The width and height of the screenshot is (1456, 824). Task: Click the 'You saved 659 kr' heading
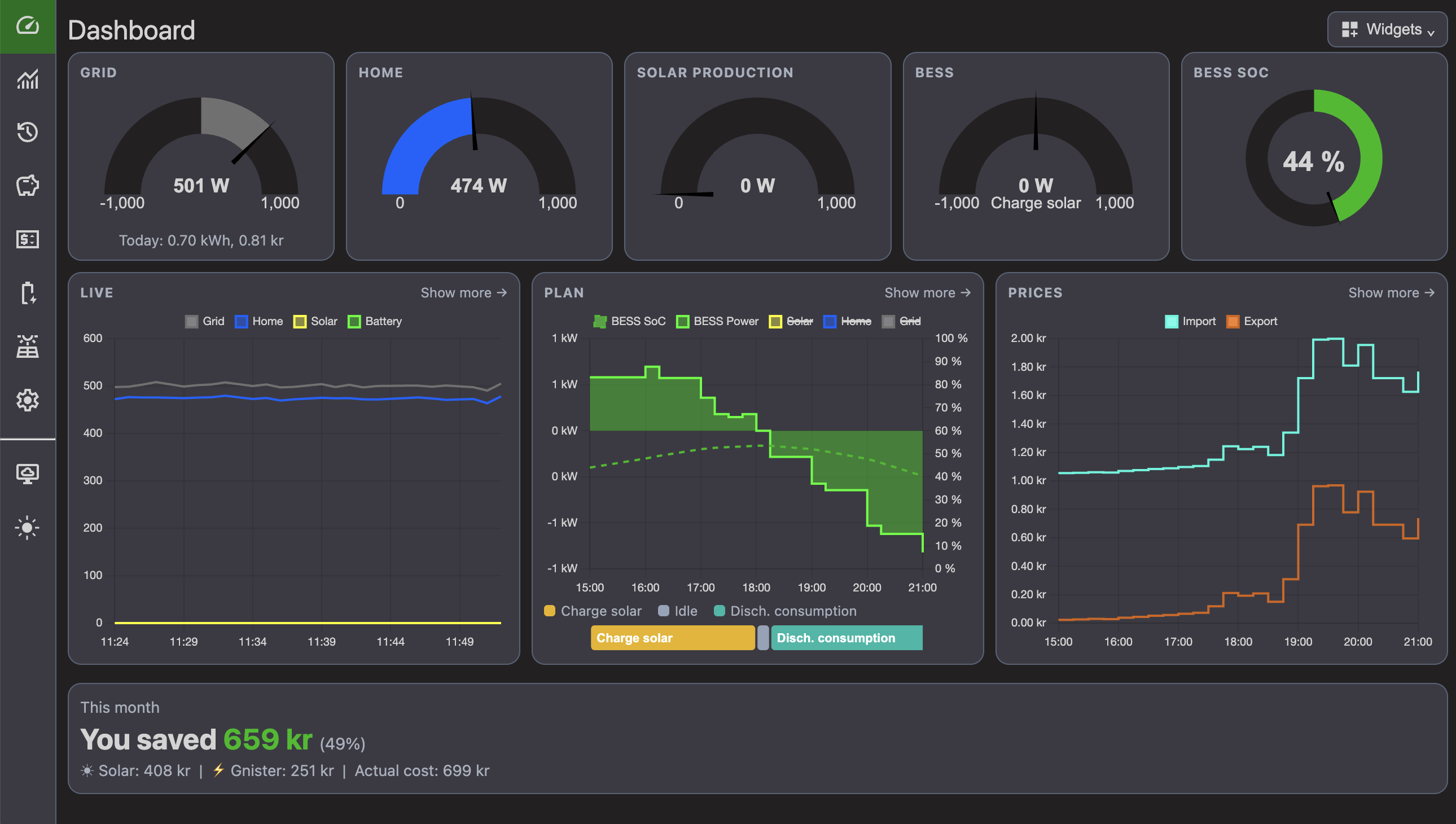pos(196,739)
